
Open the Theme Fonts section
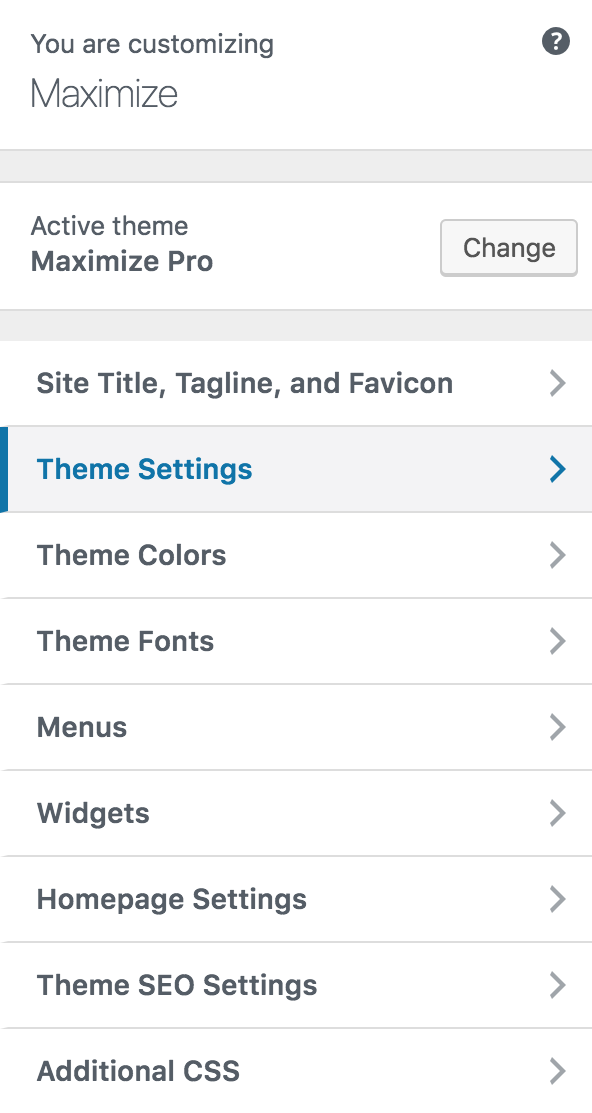[x=296, y=641]
